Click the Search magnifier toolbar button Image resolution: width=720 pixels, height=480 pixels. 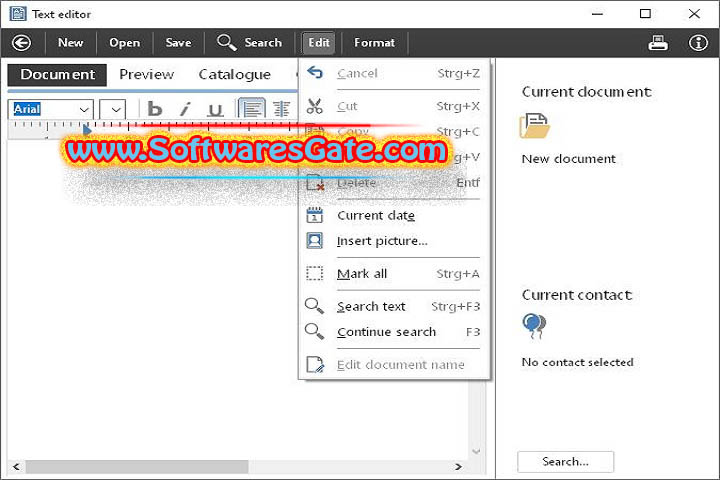[x=249, y=43]
